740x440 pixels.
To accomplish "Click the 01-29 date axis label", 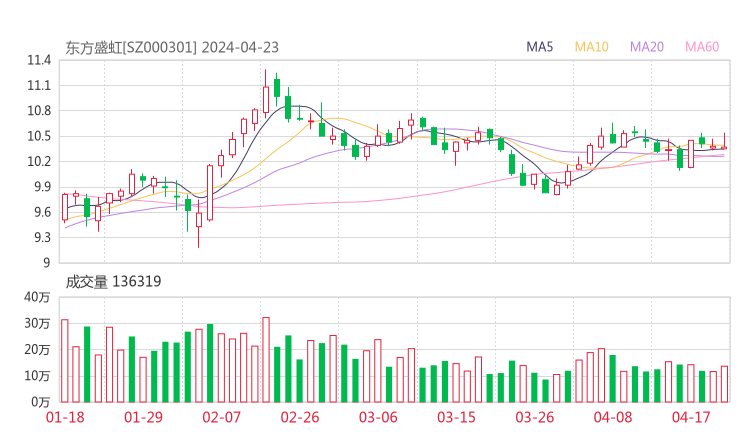I will pyautogui.click(x=143, y=417).
